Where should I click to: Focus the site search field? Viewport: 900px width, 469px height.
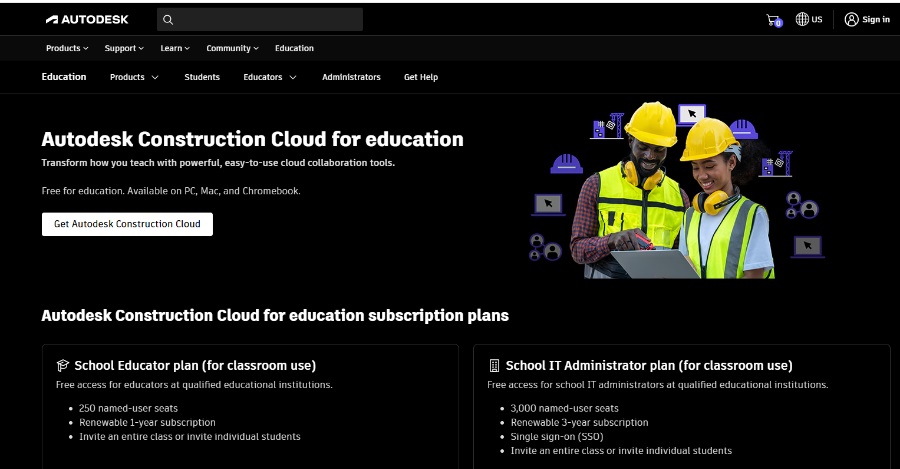(x=259, y=20)
